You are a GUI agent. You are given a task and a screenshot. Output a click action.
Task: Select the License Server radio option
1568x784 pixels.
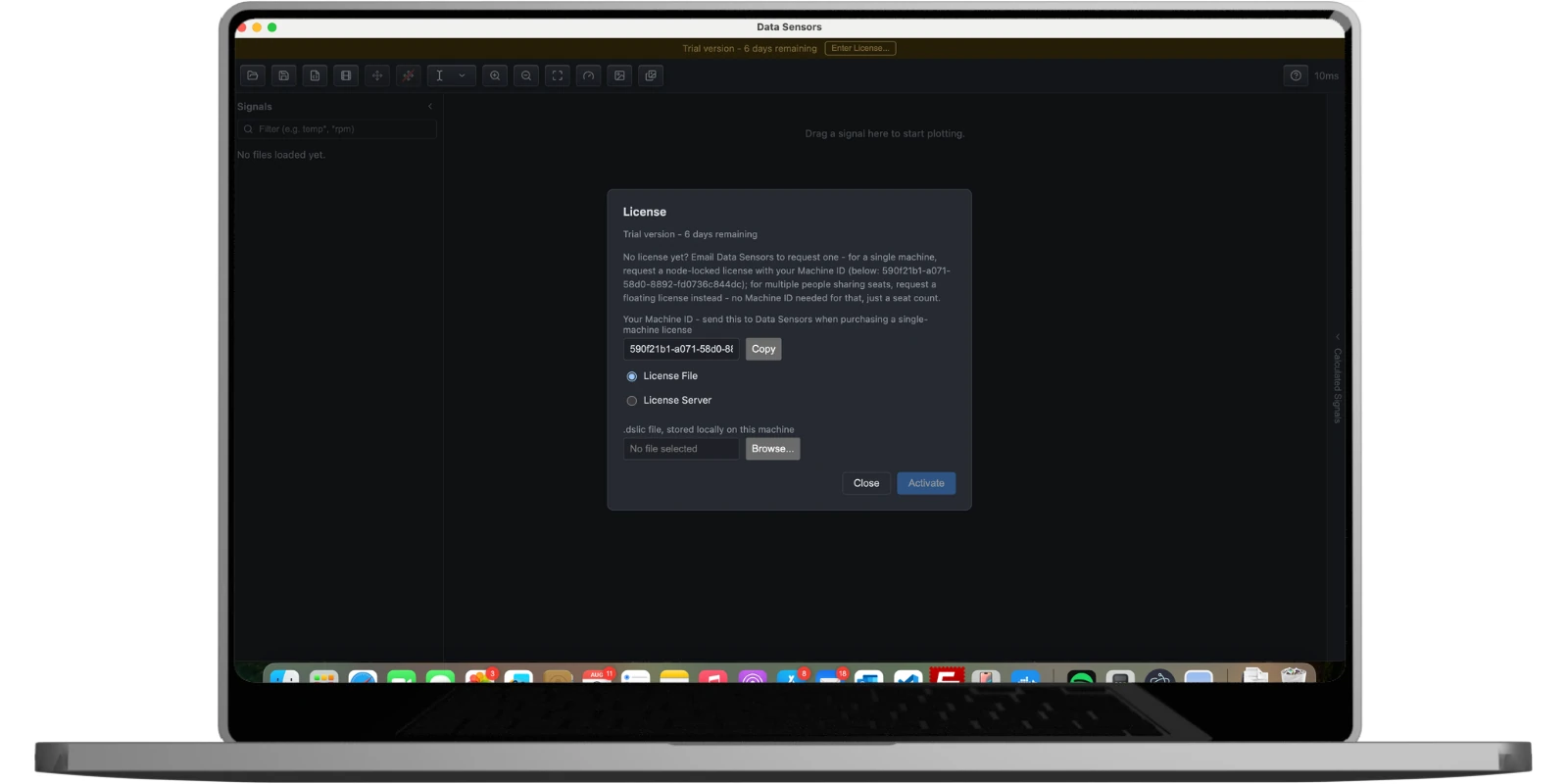(x=632, y=401)
